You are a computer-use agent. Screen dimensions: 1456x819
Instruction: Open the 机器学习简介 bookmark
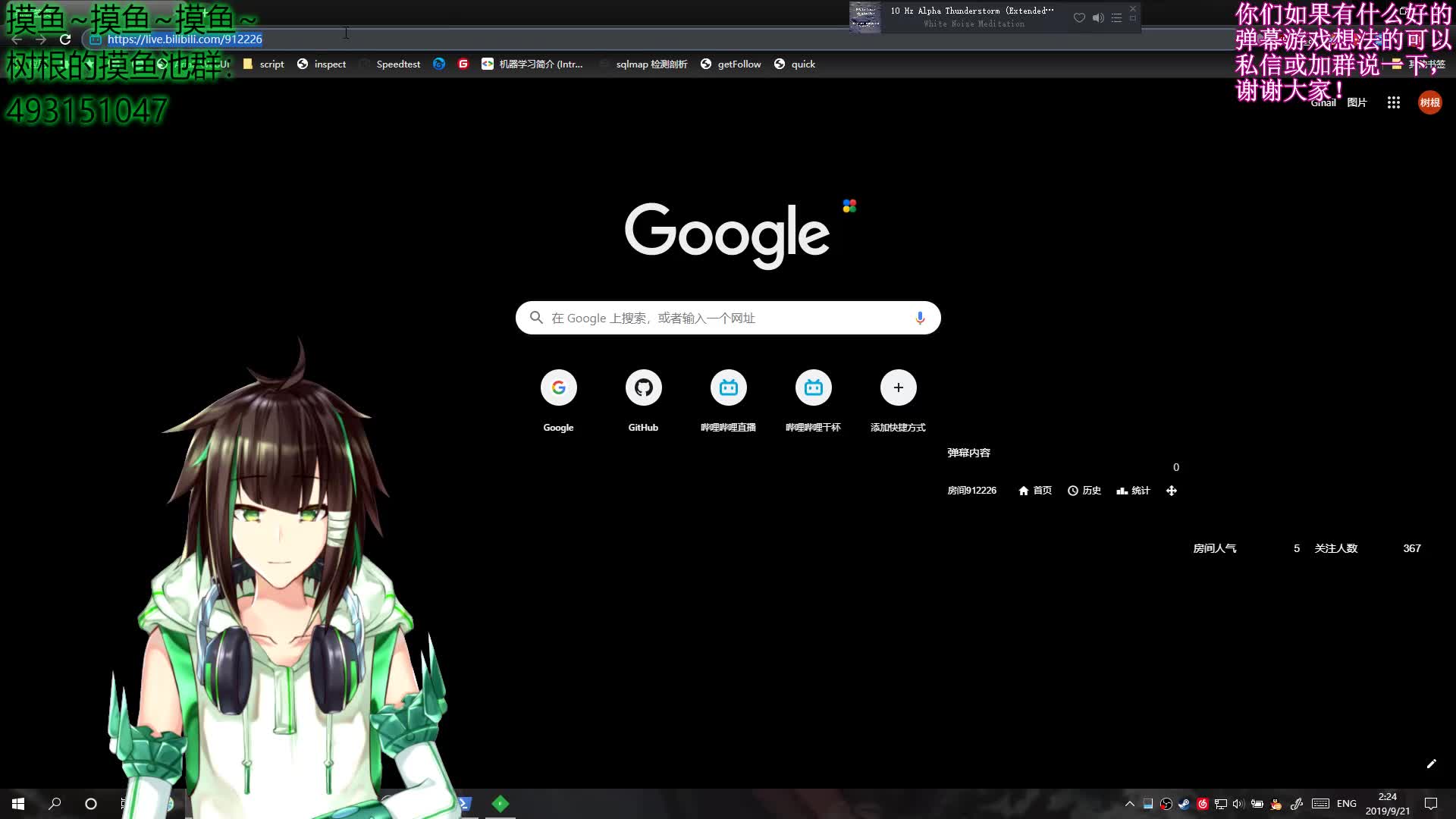tap(532, 64)
